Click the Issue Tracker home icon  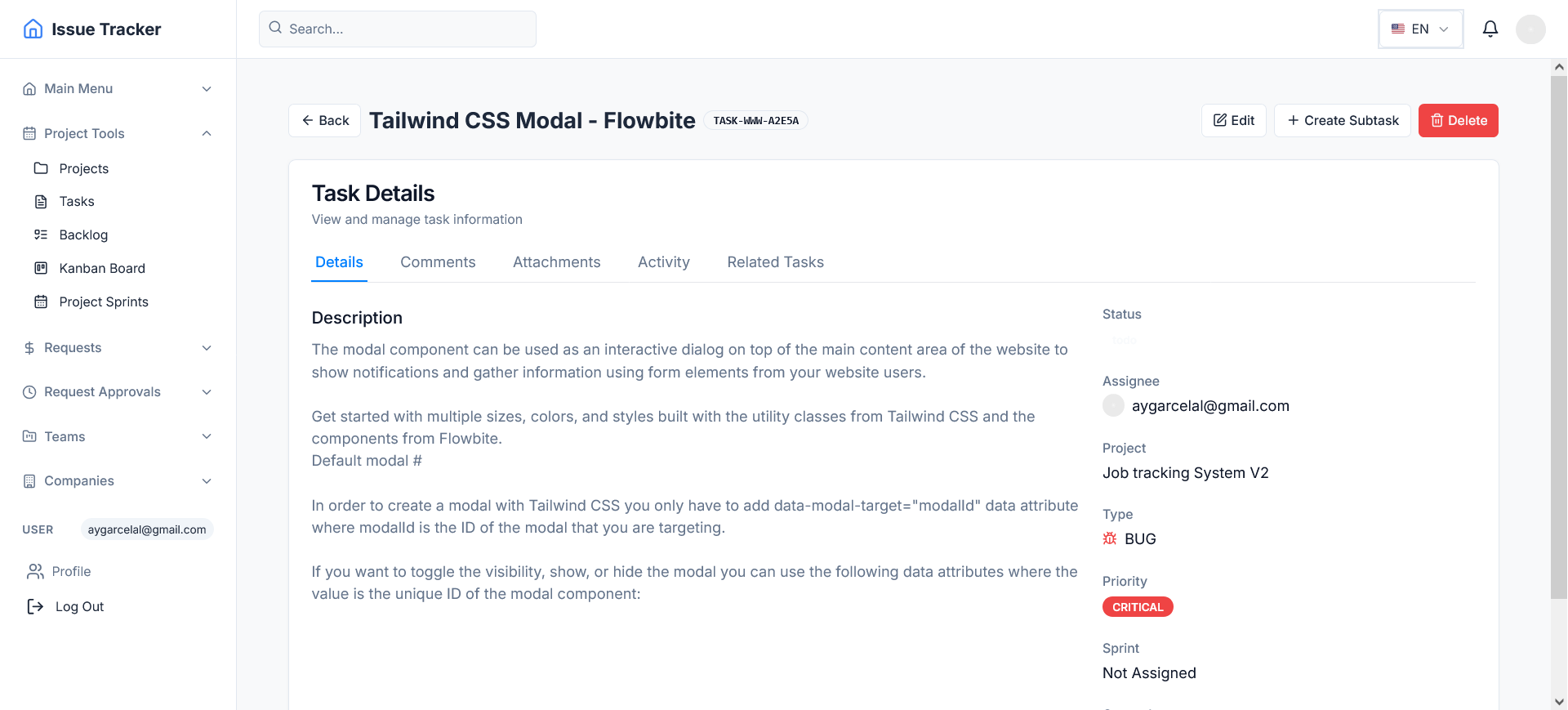(33, 29)
